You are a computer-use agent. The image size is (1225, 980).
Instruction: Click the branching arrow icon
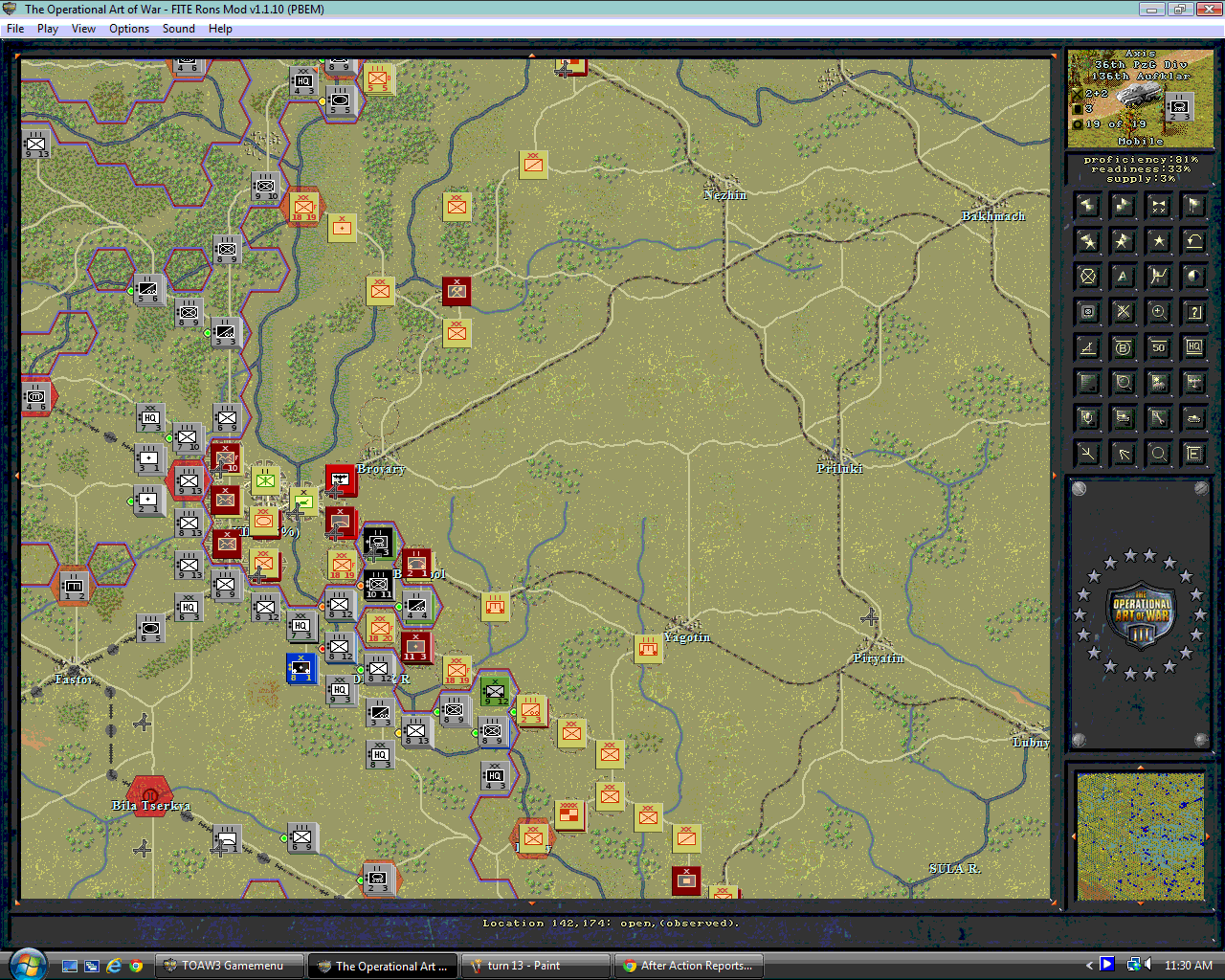1087,454
